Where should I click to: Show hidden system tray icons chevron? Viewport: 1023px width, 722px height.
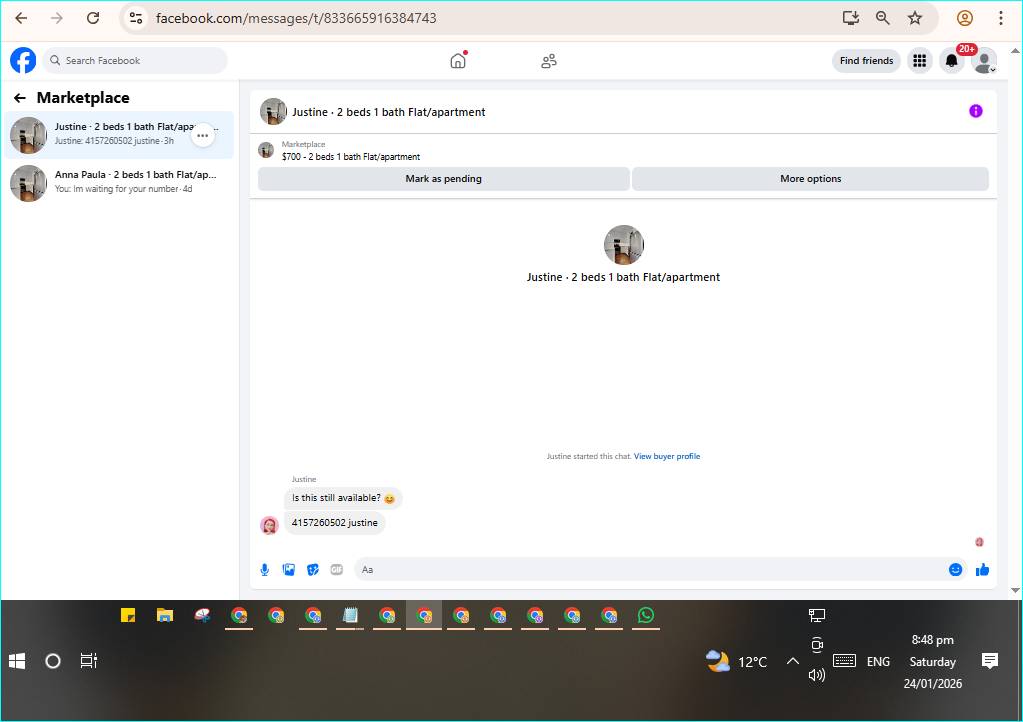coord(792,661)
